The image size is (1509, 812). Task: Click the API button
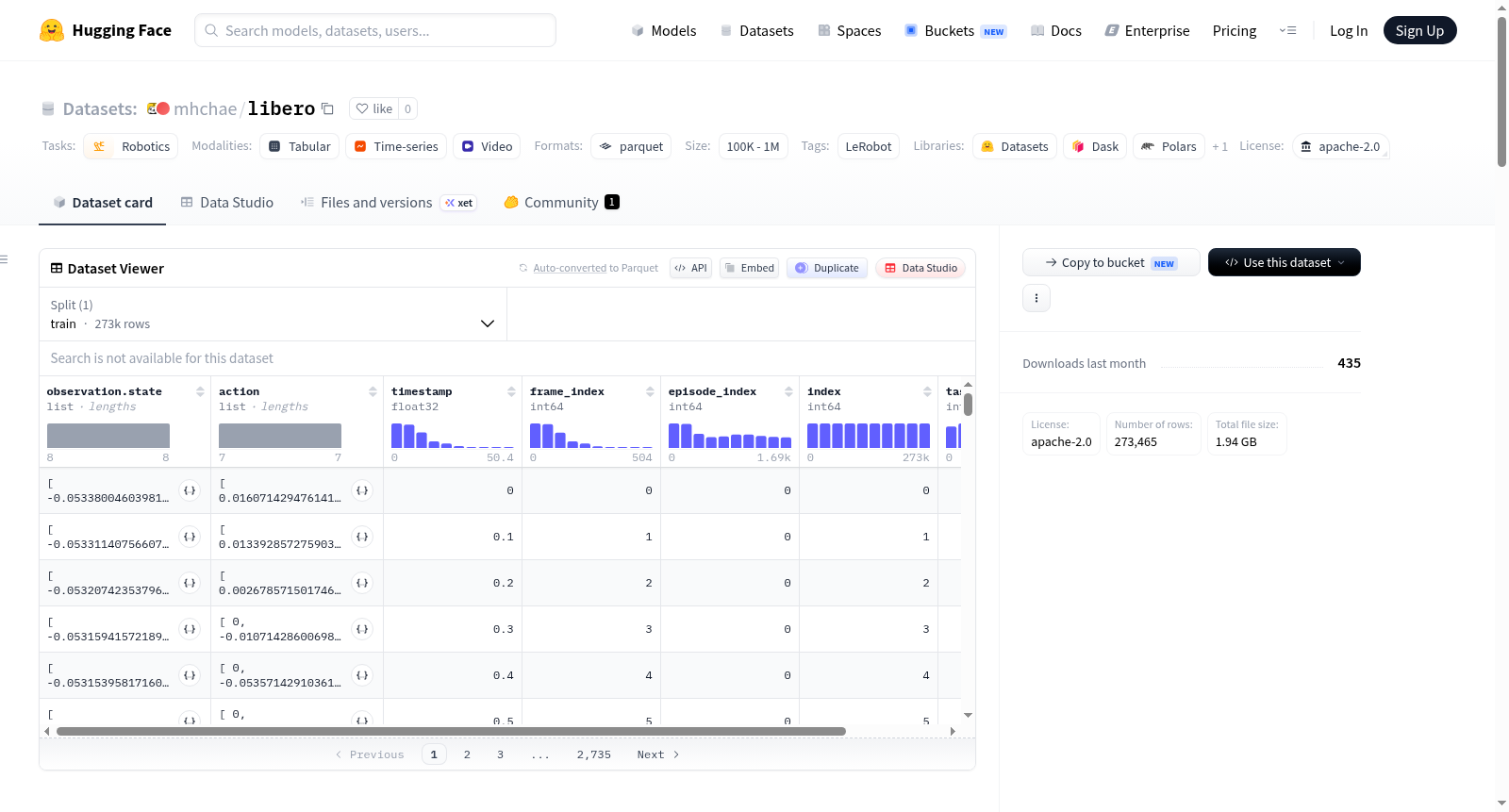point(690,268)
